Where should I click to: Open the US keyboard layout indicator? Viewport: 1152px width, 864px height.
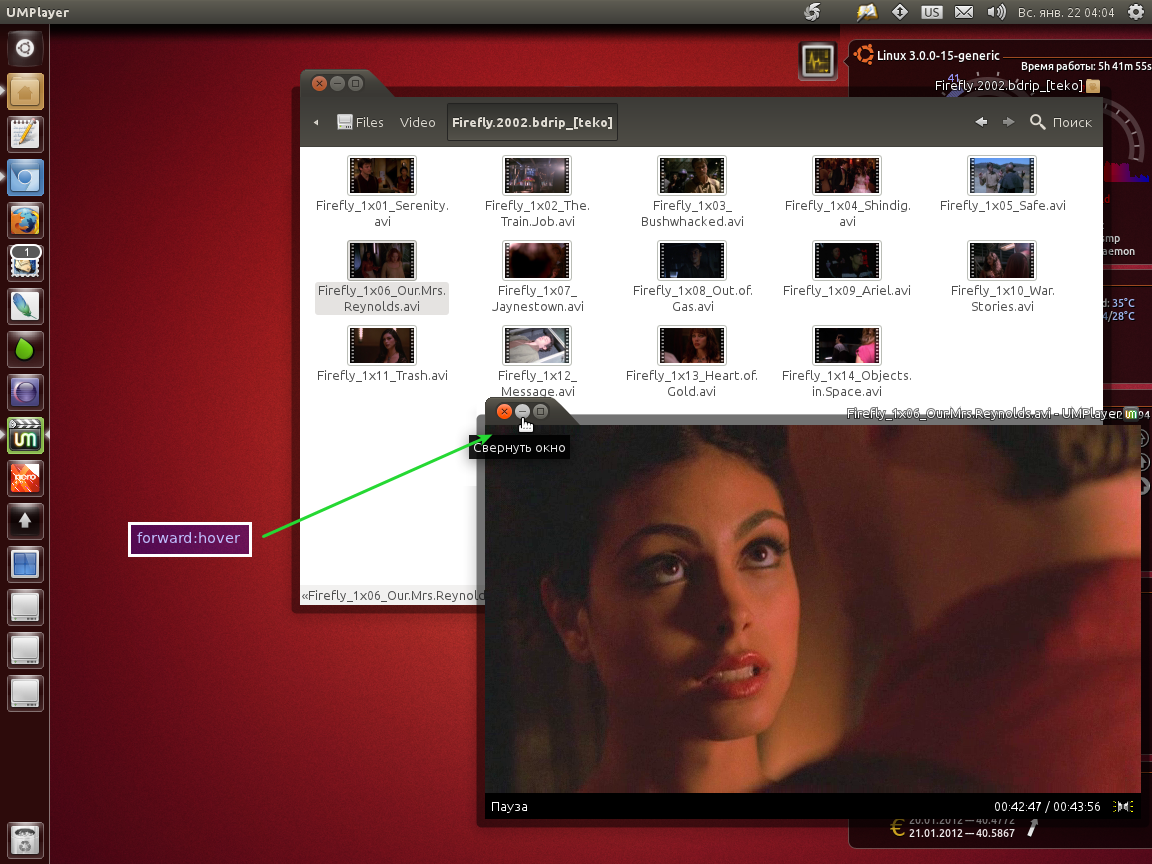coord(932,12)
